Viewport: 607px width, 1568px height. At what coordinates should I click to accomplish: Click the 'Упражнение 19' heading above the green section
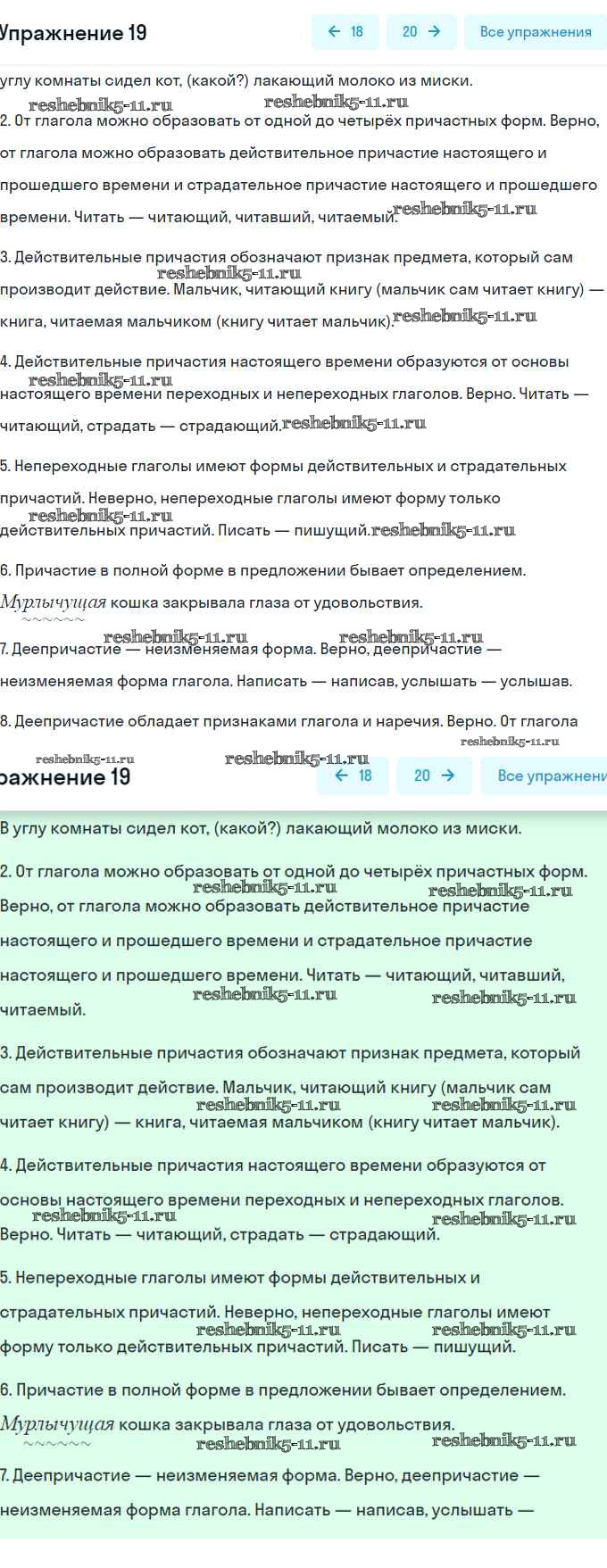(x=66, y=776)
